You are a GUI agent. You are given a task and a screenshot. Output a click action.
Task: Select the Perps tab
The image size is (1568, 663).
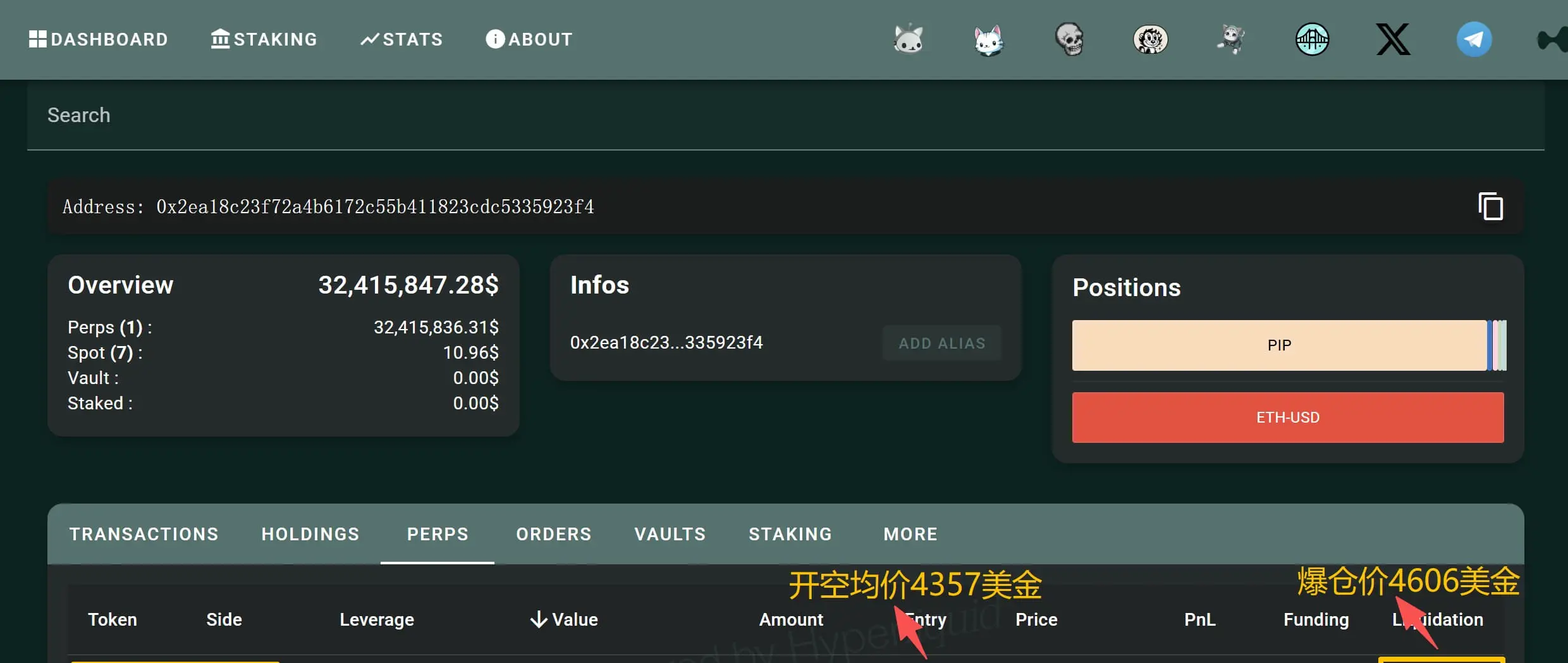438,534
